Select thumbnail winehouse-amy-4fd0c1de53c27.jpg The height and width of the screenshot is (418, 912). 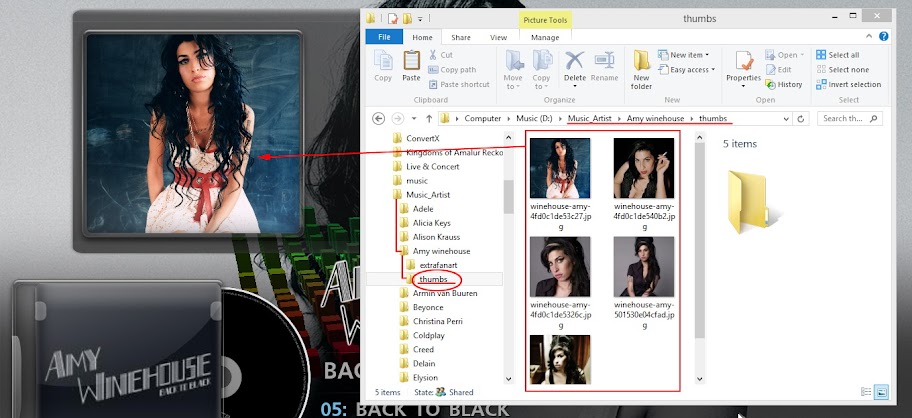[560, 184]
